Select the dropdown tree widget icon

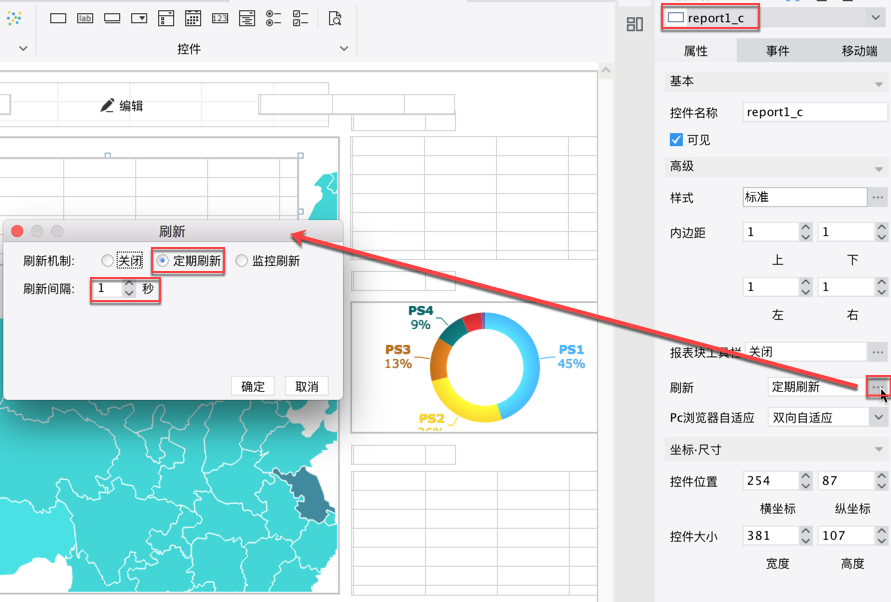(x=247, y=19)
